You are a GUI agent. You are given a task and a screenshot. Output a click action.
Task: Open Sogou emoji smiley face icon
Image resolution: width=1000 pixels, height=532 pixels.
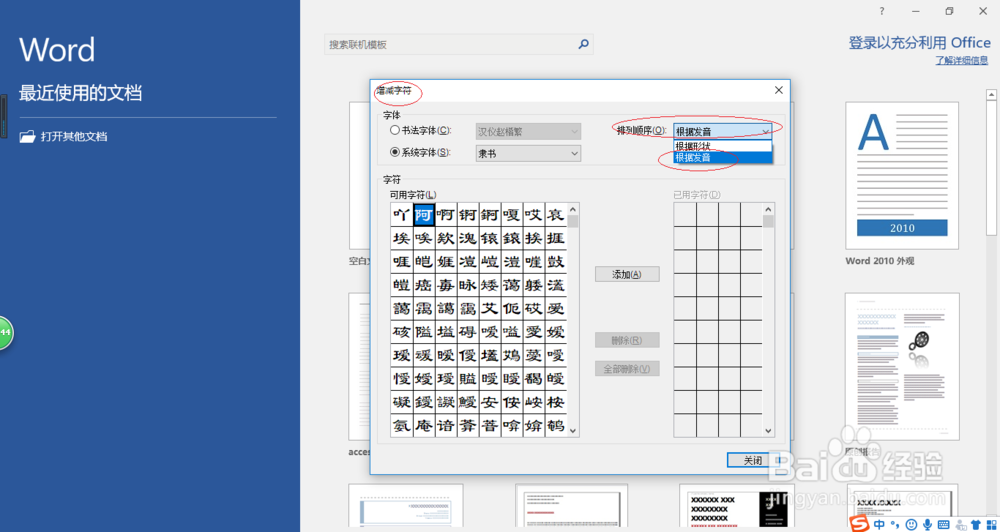coord(911,524)
